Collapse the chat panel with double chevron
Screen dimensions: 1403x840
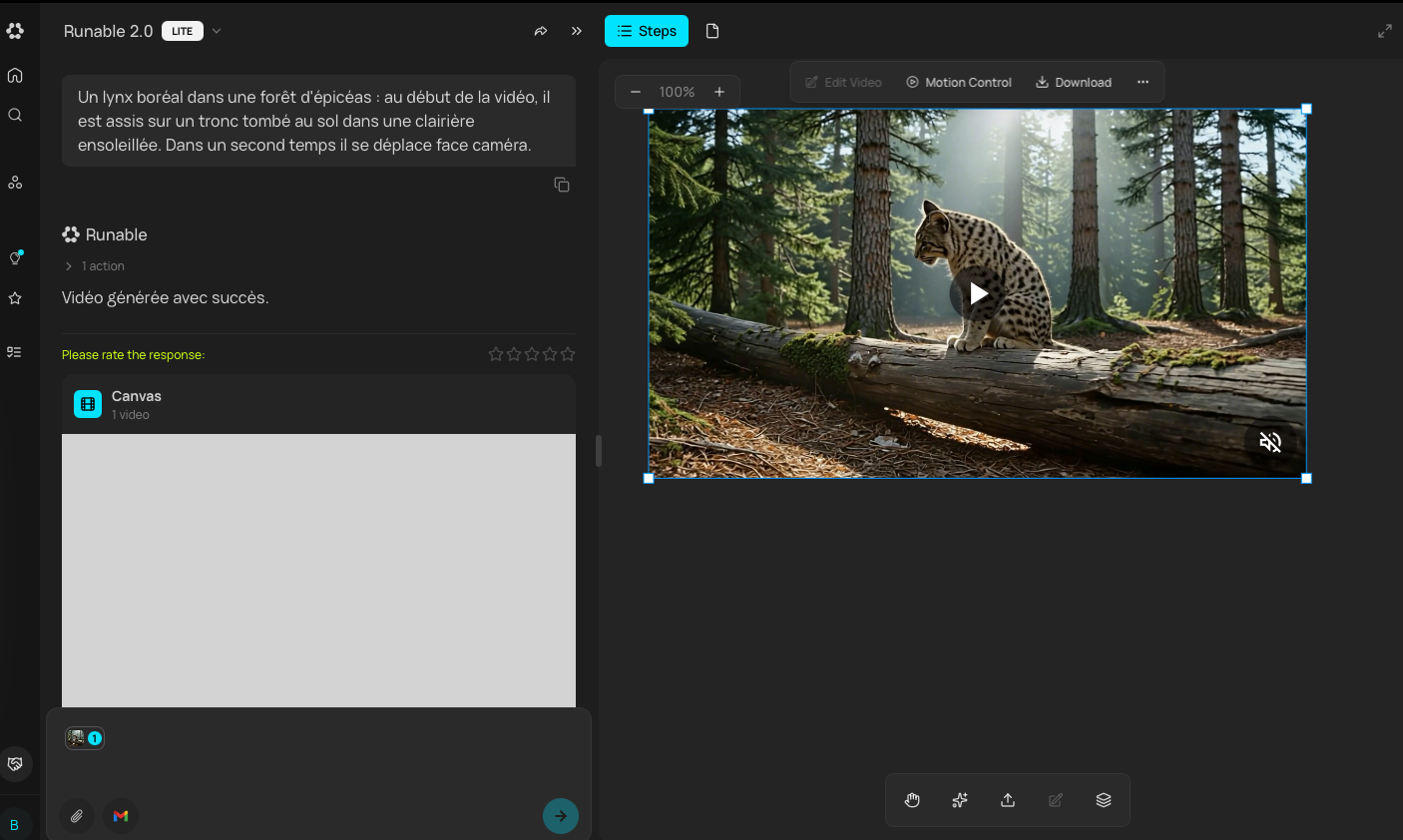coord(577,31)
